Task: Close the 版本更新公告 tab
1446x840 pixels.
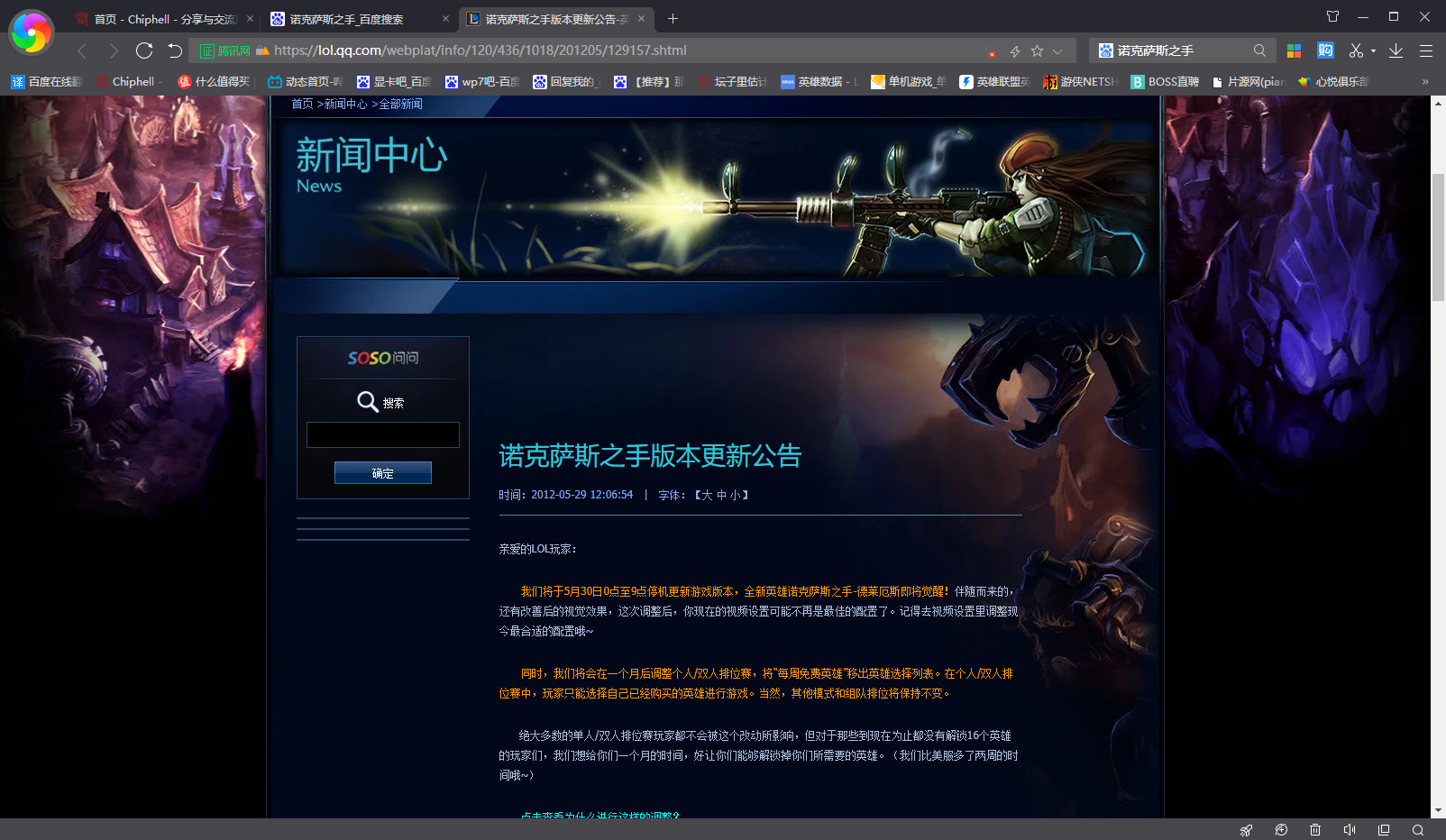Action: [641, 19]
